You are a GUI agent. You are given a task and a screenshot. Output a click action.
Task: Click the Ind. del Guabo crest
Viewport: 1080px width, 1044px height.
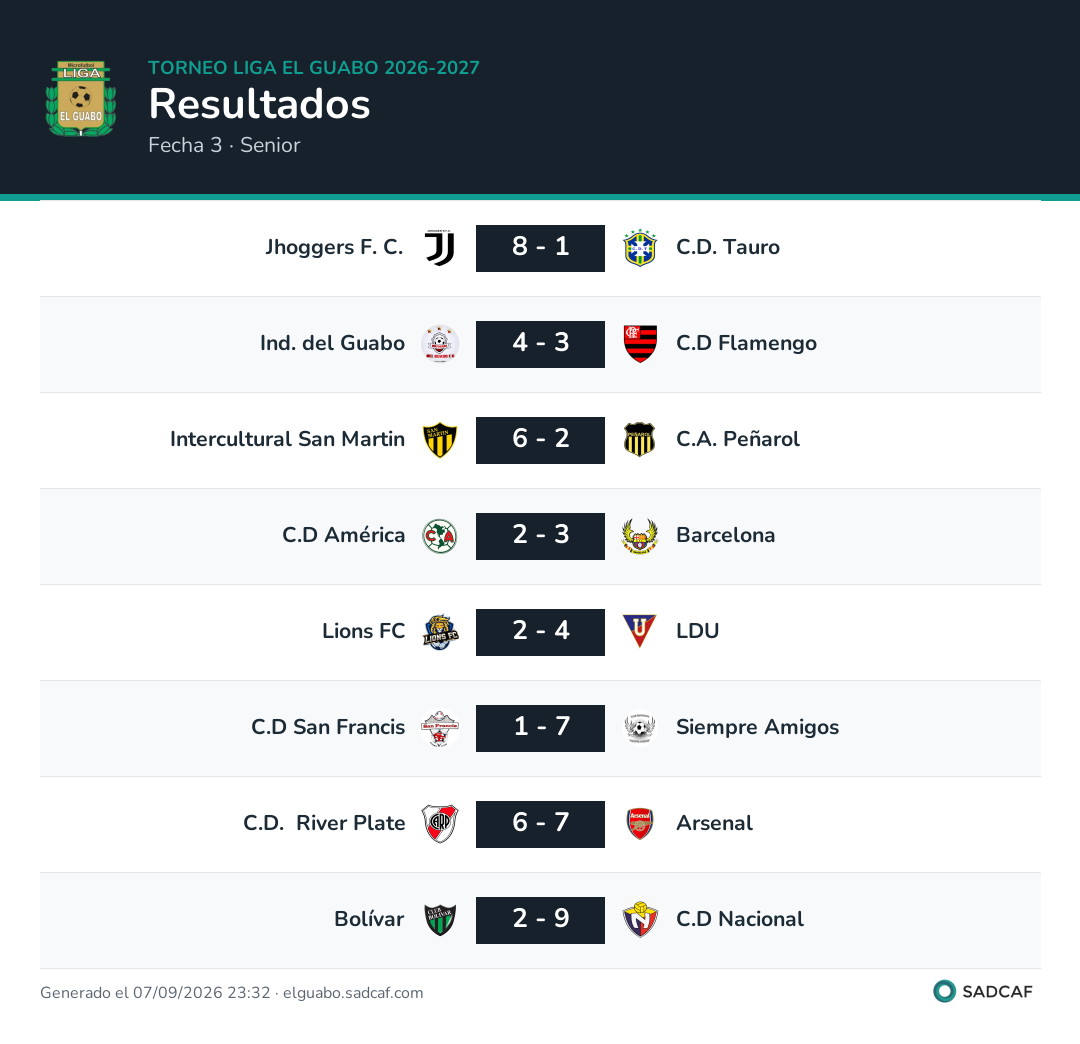(439, 344)
